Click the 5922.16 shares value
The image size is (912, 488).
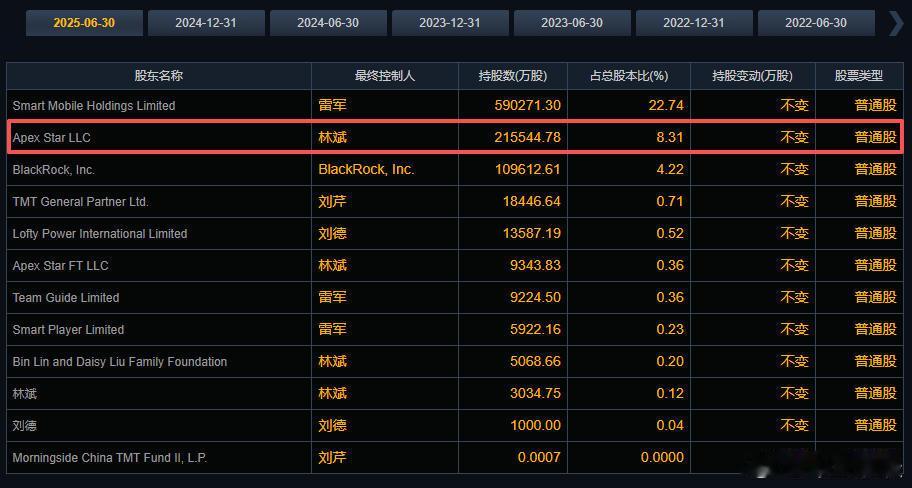[536, 329]
